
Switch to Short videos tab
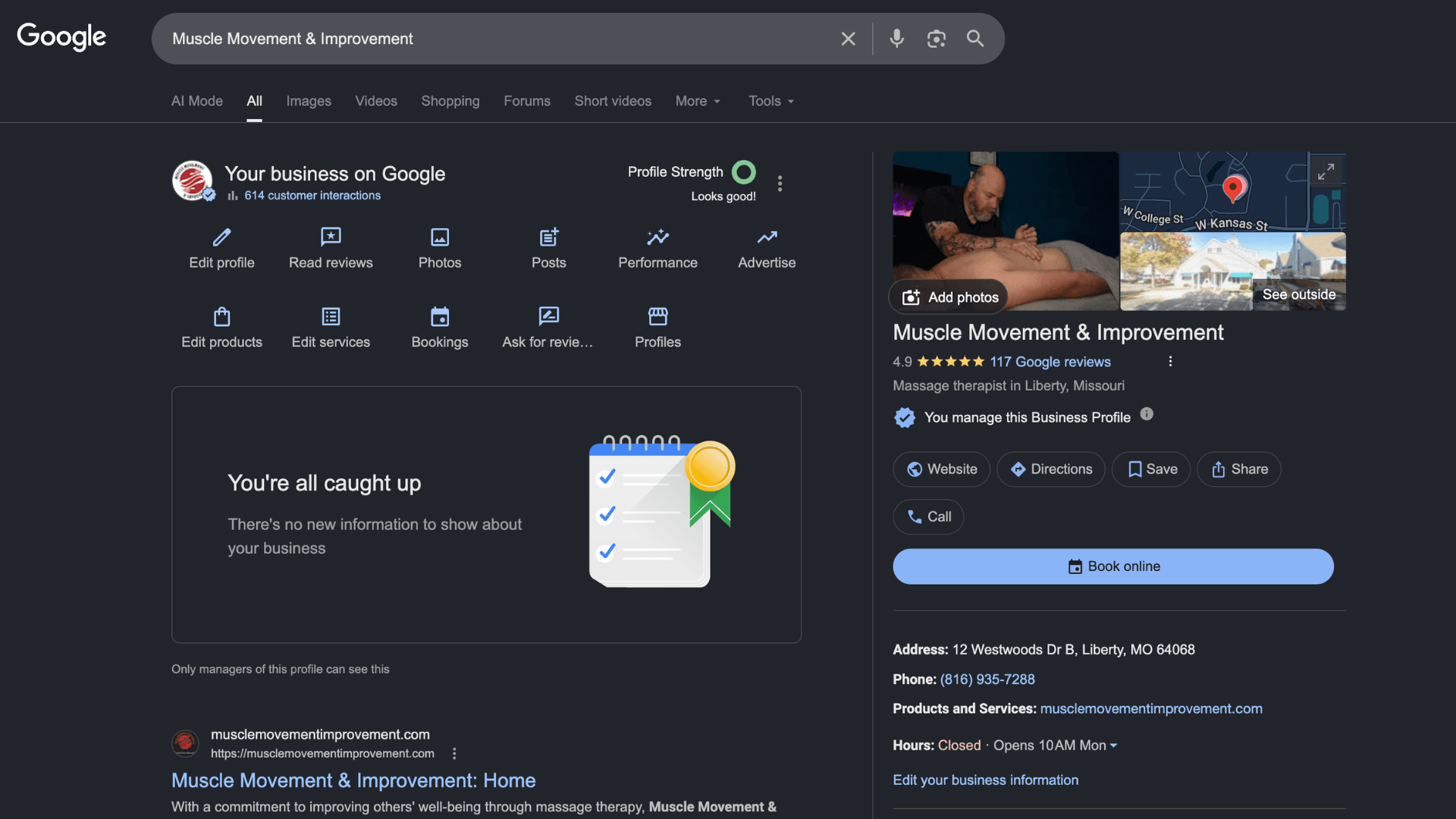pos(613,101)
